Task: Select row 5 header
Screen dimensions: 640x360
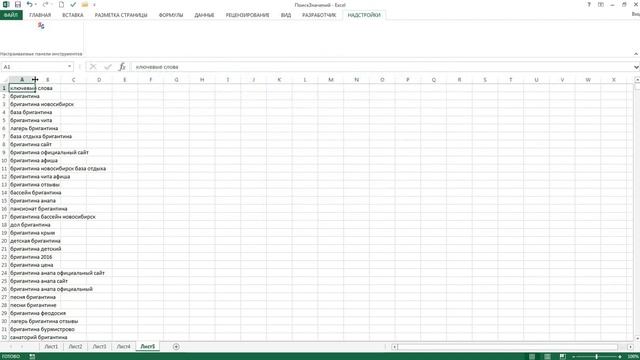Action: pos(4,120)
